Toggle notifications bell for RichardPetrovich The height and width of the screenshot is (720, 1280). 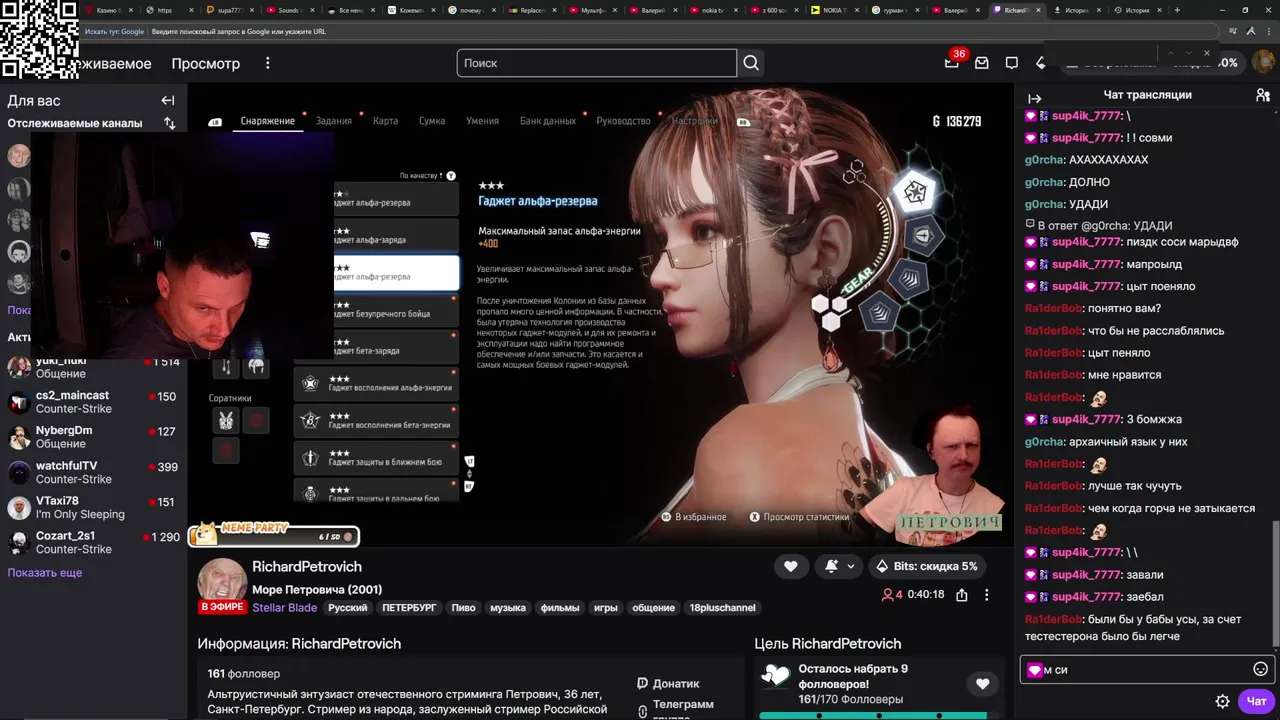tap(831, 566)
